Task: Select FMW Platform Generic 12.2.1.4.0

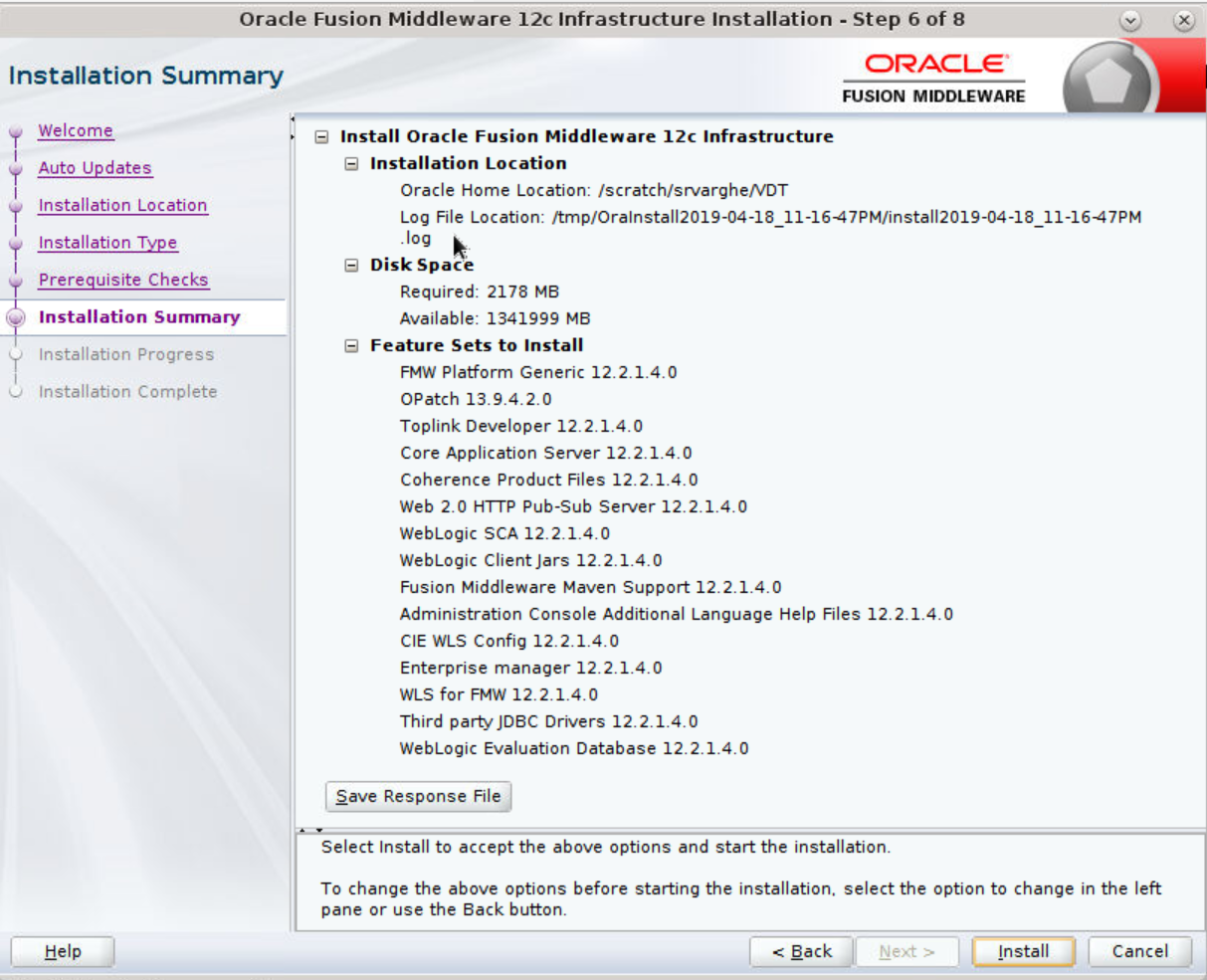Action: 538,373
